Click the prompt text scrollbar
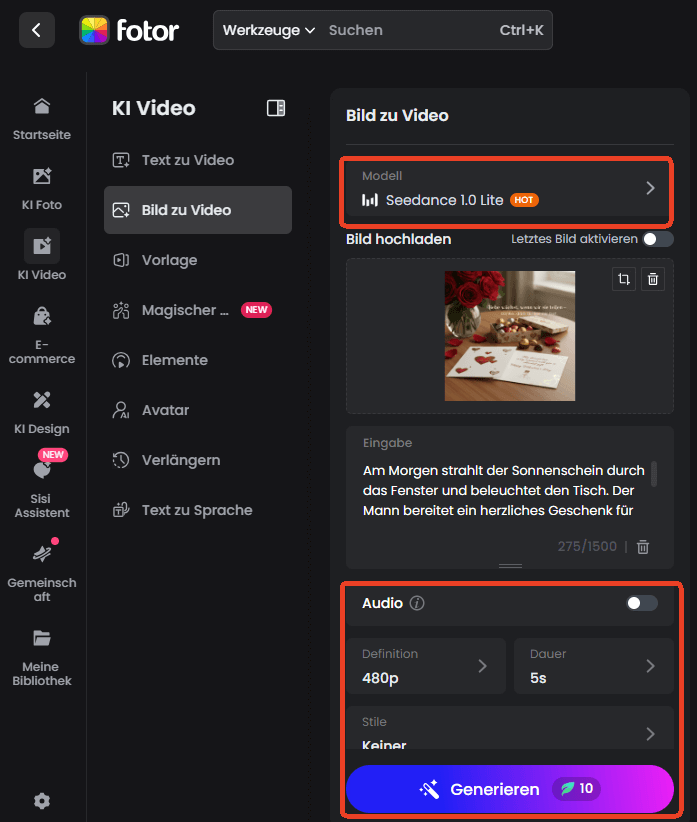The image size is (697, 822). pyautogui.click(x=654, y=473)
